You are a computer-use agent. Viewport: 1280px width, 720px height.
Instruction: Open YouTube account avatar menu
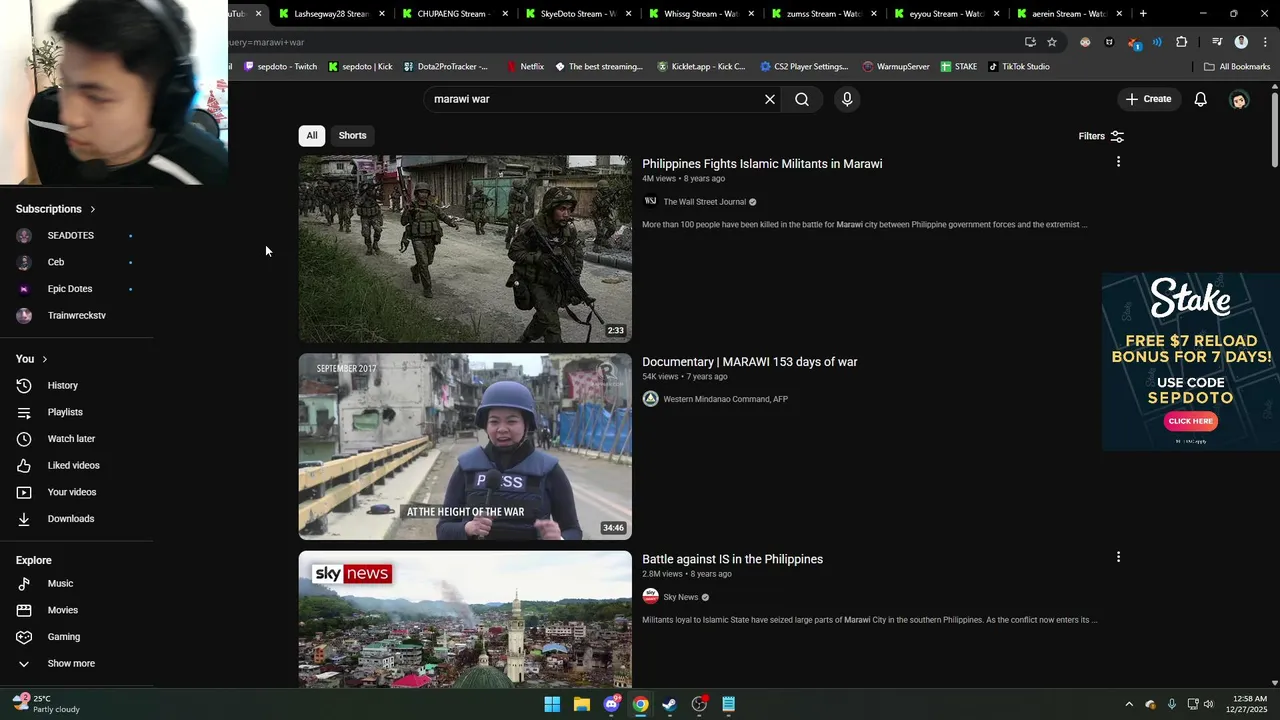click(x=1239, y=99)
